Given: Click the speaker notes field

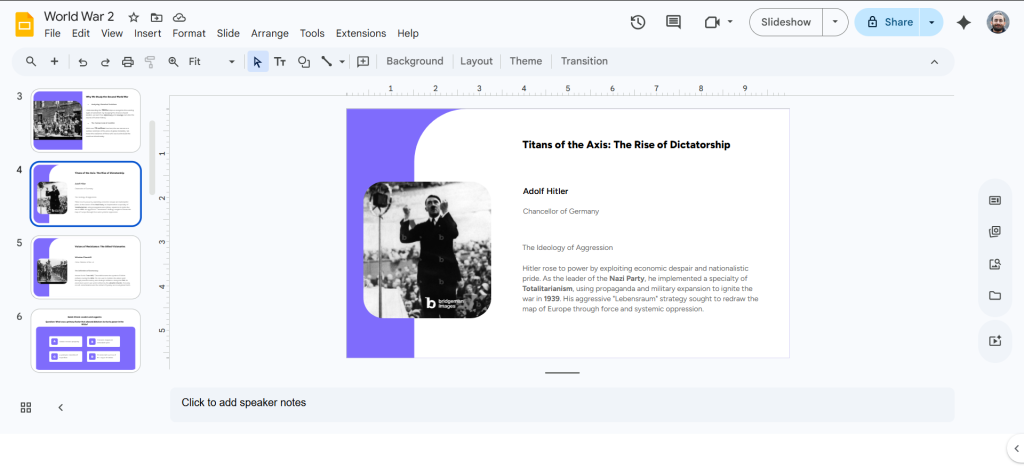Looking at the screenshot, I should click(562, 405).
